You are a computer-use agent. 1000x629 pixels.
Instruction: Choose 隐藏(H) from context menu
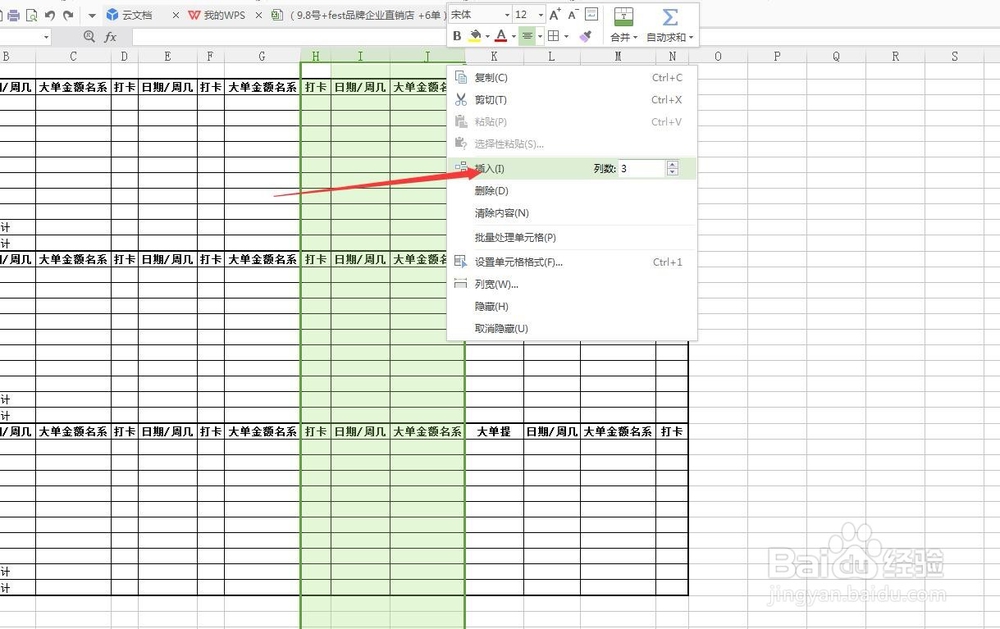tap(571, 307)
